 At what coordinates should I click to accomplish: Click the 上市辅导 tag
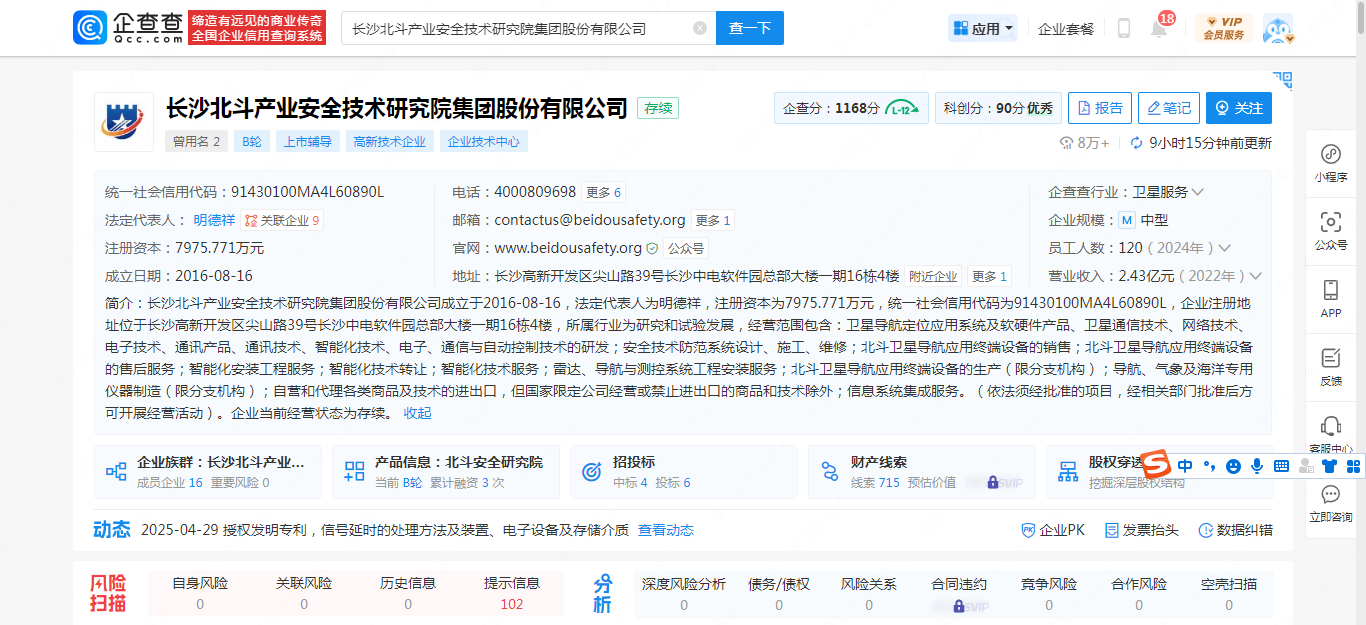[307, 142]
